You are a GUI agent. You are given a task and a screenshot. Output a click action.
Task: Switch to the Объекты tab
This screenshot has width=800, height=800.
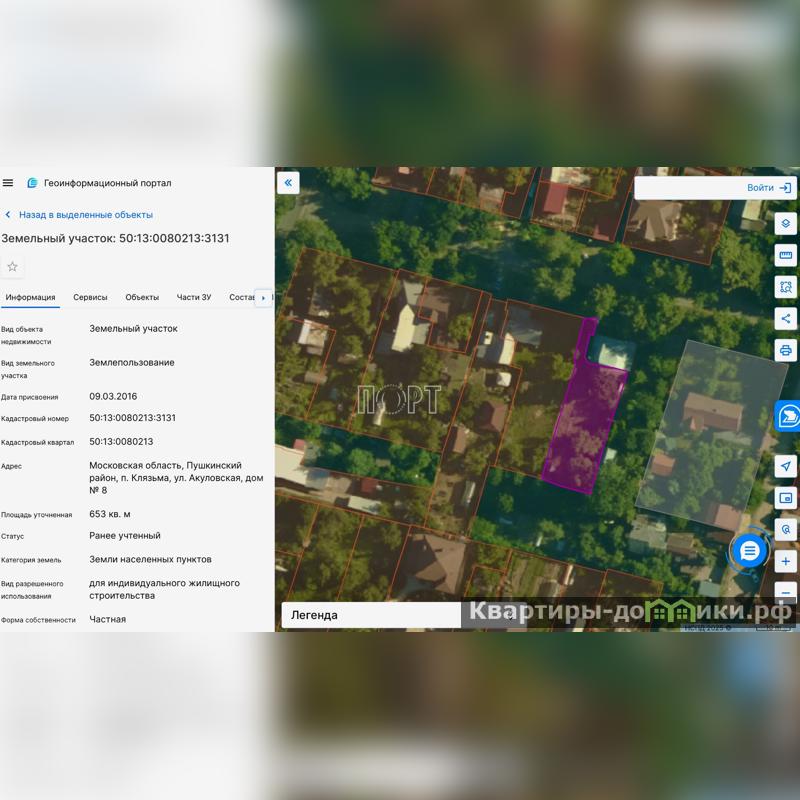(x=142, y=297)
